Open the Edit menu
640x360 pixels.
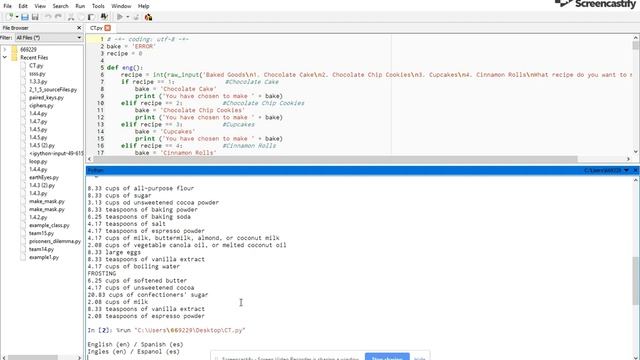23,6
